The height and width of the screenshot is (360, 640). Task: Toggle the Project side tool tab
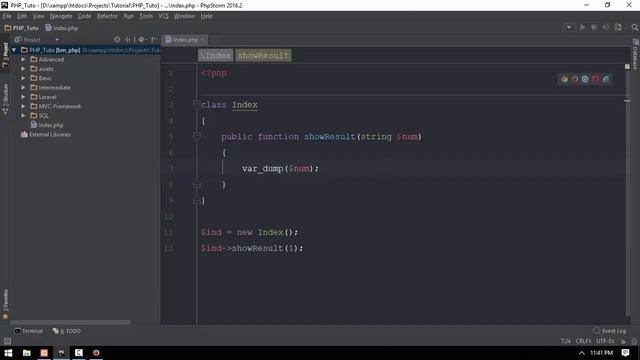(5, 55)
